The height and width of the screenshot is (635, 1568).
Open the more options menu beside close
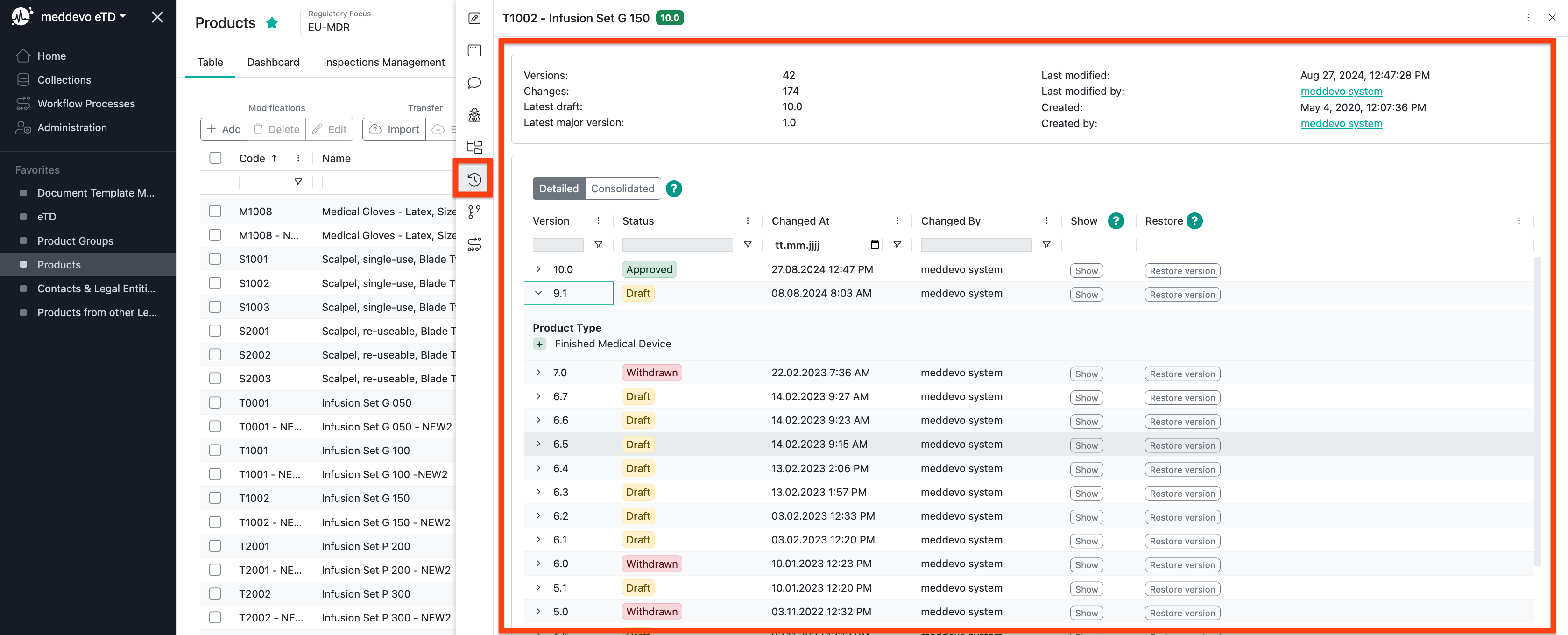pos(1528,18)
